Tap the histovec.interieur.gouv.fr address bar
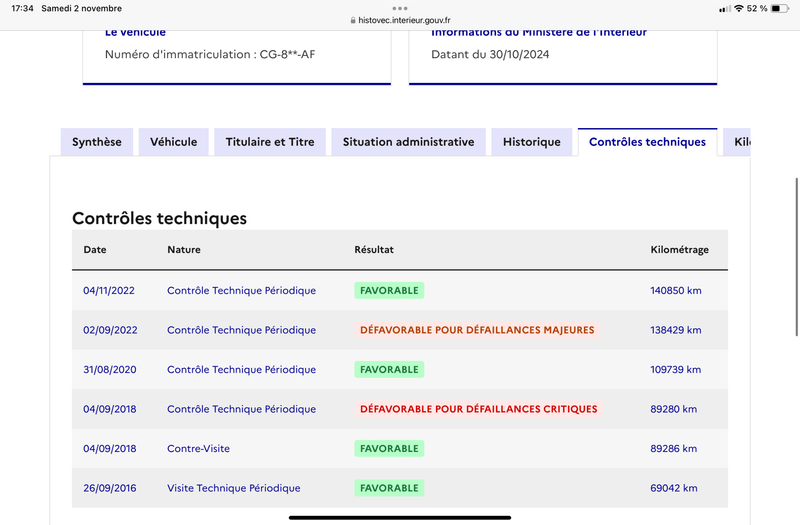Image resolution: width=800 pixels, height=525 pixels. [400, 20]
